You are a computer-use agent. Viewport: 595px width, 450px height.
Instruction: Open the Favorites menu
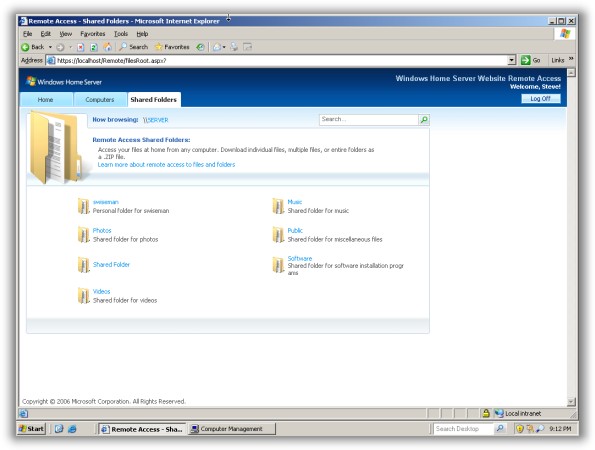(x=93, y=34)
